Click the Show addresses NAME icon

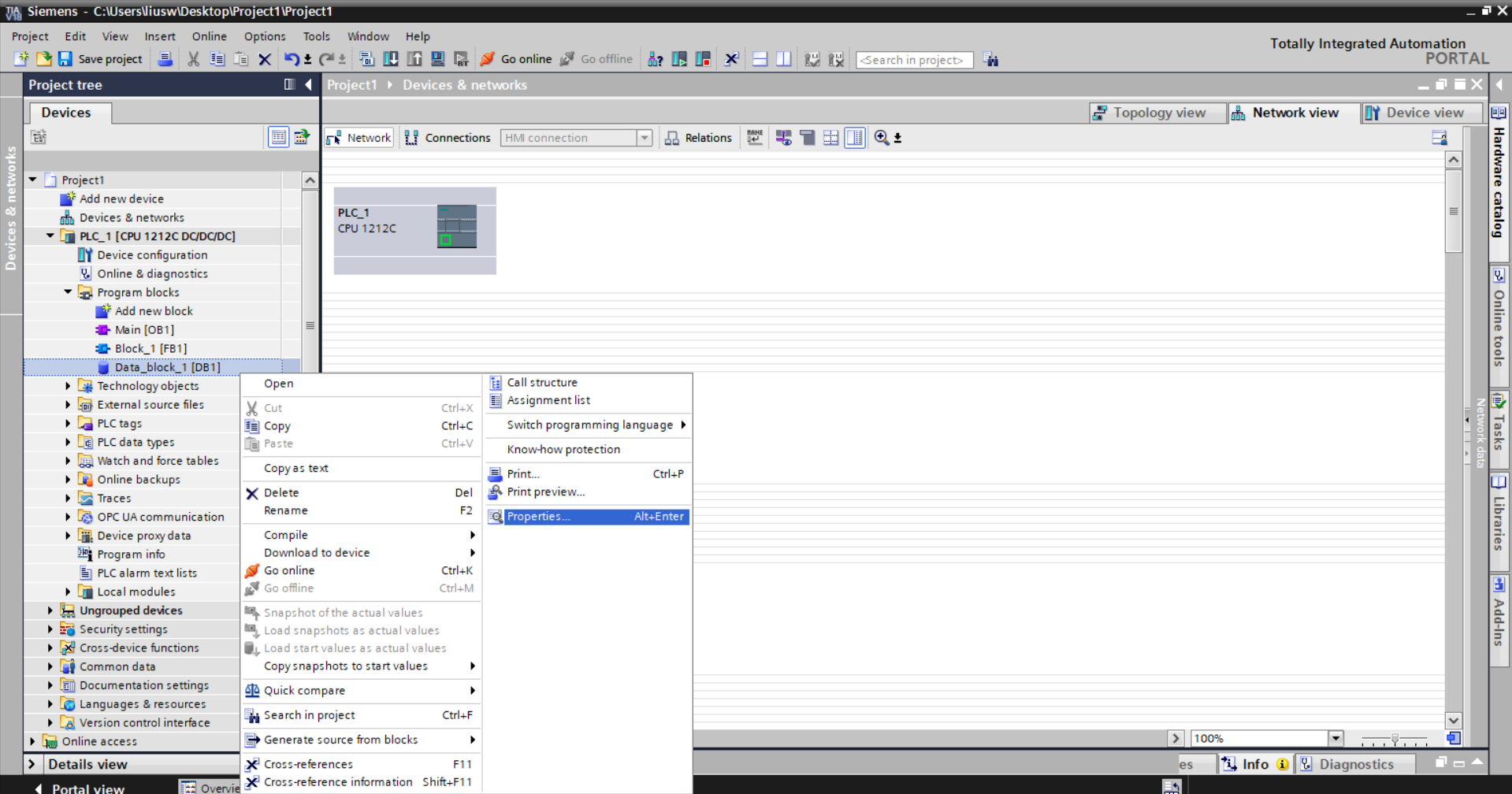coord(755,138)
